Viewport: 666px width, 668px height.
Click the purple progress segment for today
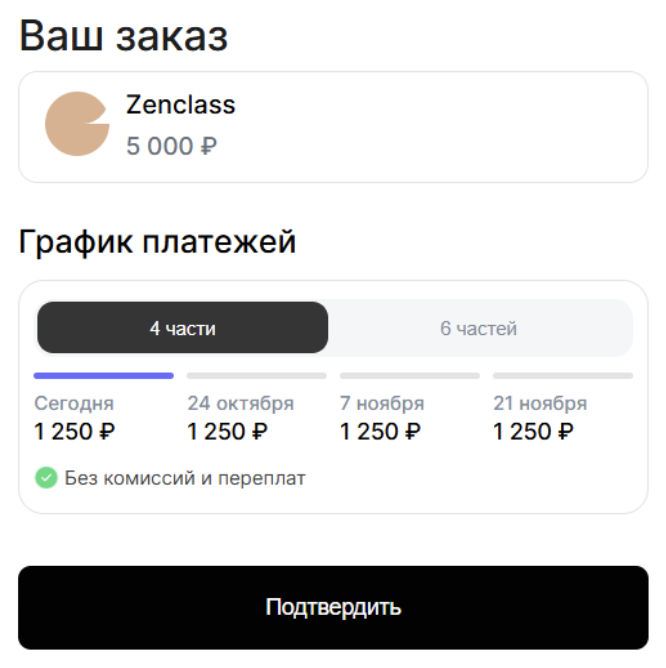[x=104, y=376]
